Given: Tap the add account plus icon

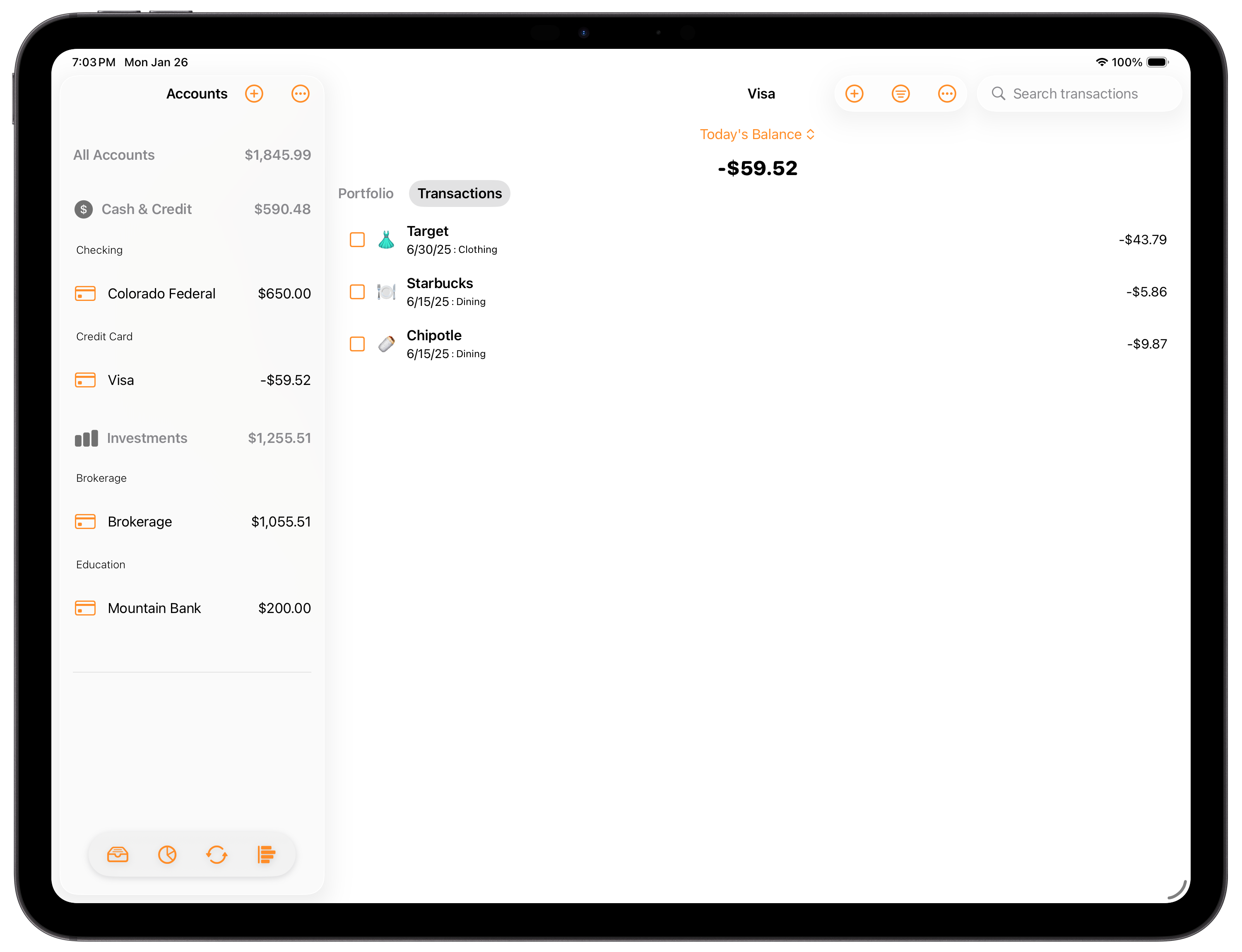Looking at the screenshot, I should point(254,94).
